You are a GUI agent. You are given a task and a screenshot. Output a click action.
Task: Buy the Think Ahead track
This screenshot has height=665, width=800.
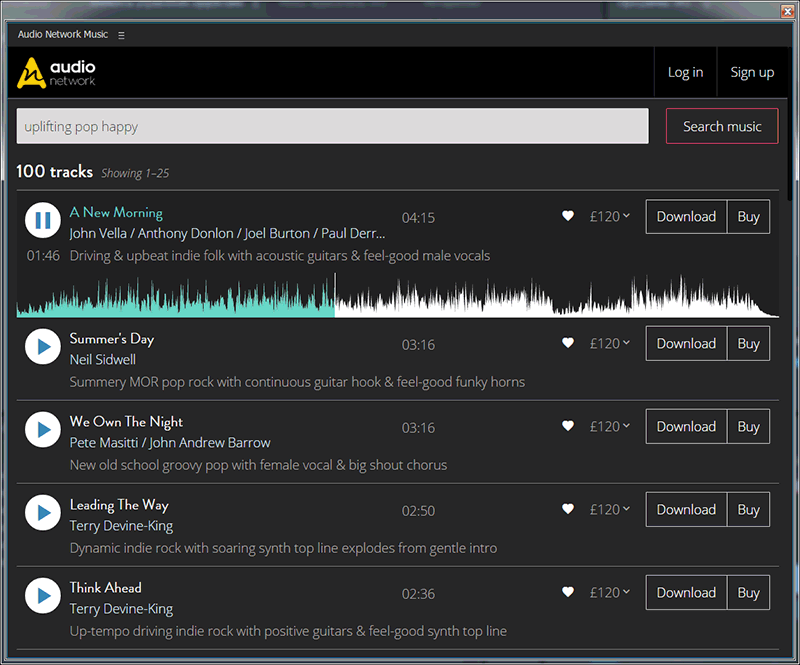pos(748,593)
